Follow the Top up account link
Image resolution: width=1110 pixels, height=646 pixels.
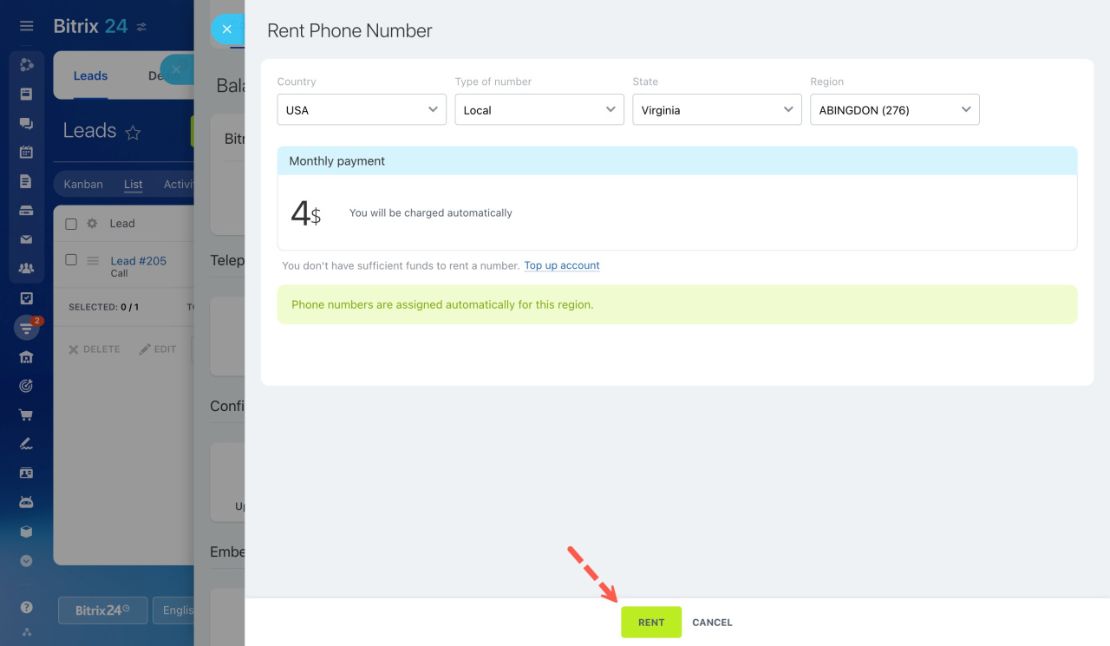point(561,265)
